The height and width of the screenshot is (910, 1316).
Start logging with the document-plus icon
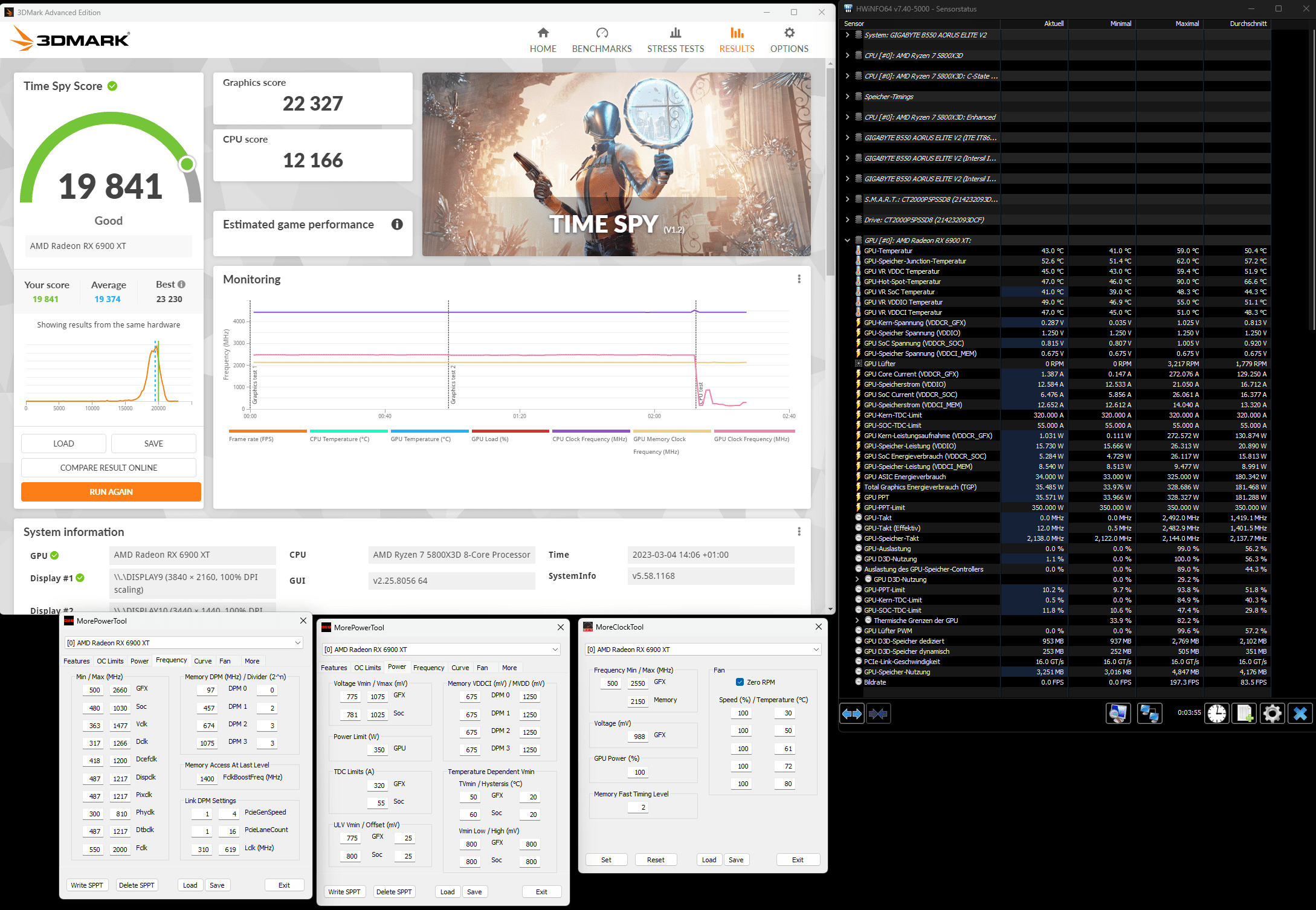[x=1245, y=714]
